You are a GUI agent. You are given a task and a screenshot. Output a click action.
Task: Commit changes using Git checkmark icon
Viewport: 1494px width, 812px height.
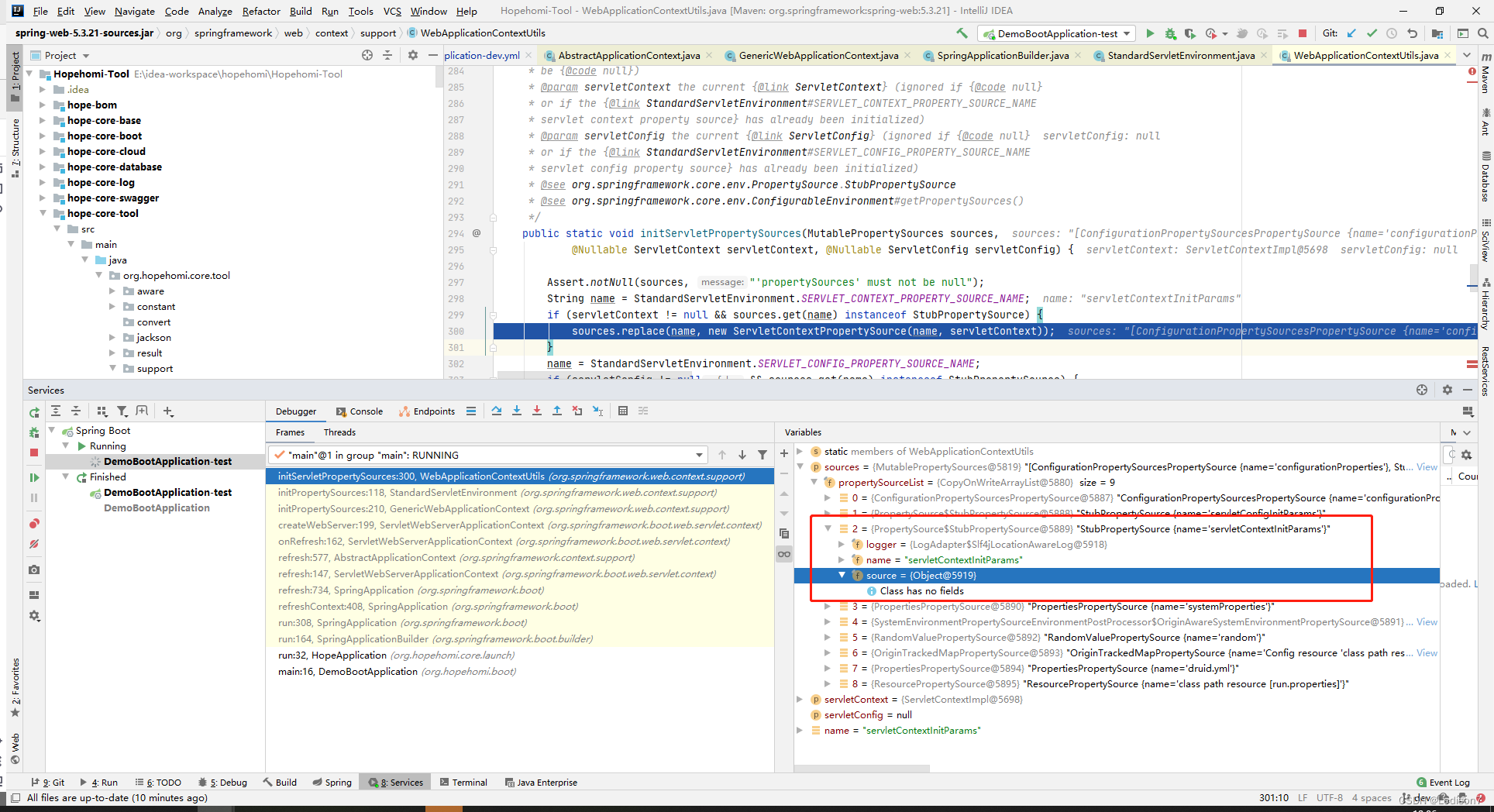1372,33
